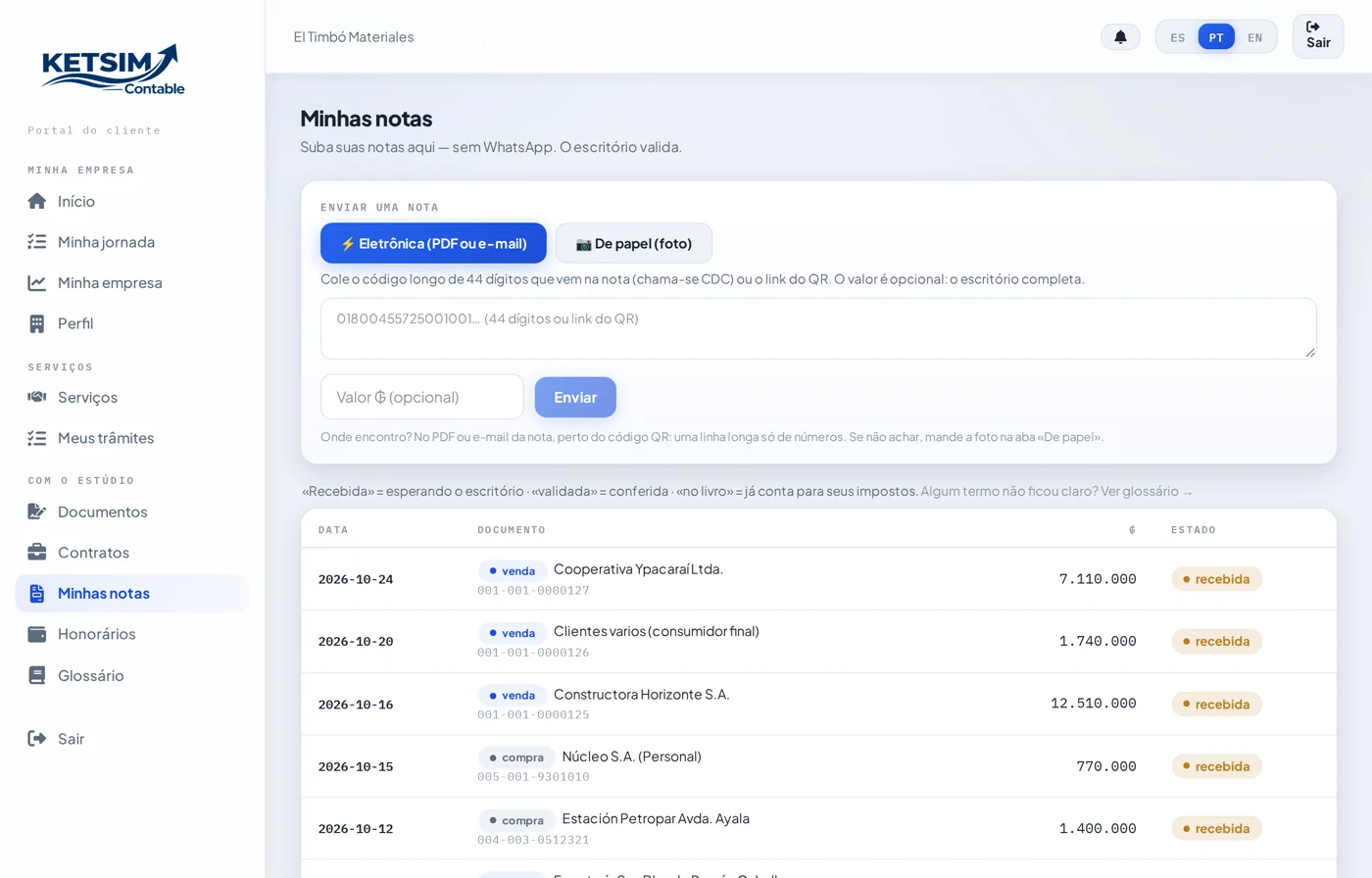Click the Honorários wallet icon

[x=37, y=634]
